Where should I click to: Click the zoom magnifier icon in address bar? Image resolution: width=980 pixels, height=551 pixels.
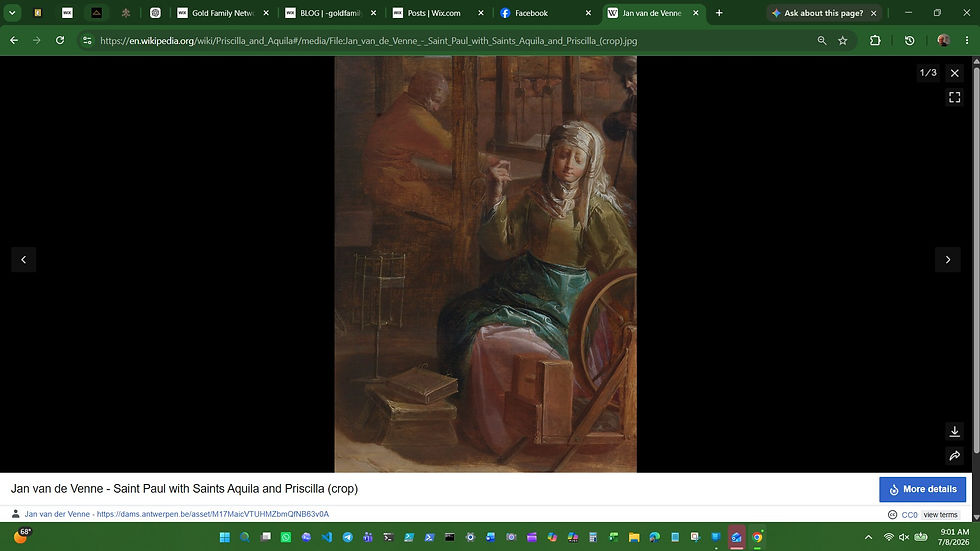tap(822, 41)
